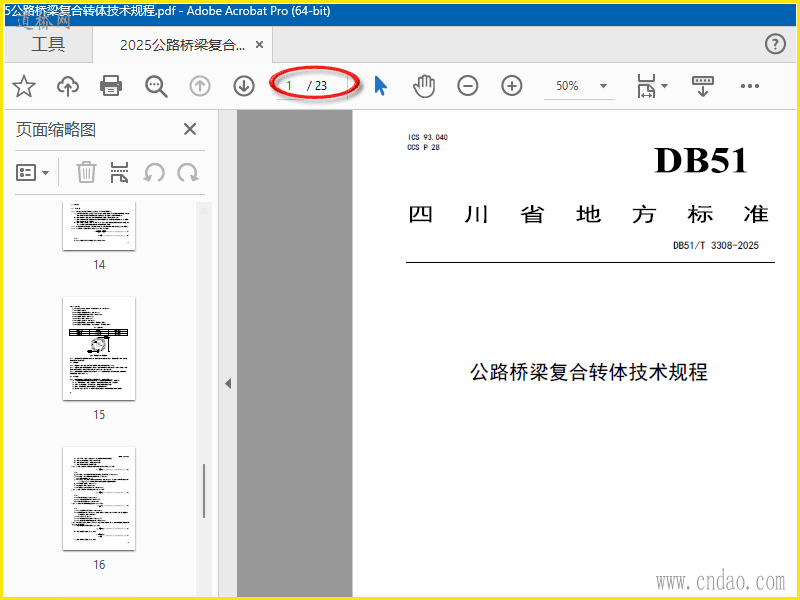The width and height of the screenshot is (800, 600).
Task: Click the DB51 heading in the document
Action: (x=702, y=160)
